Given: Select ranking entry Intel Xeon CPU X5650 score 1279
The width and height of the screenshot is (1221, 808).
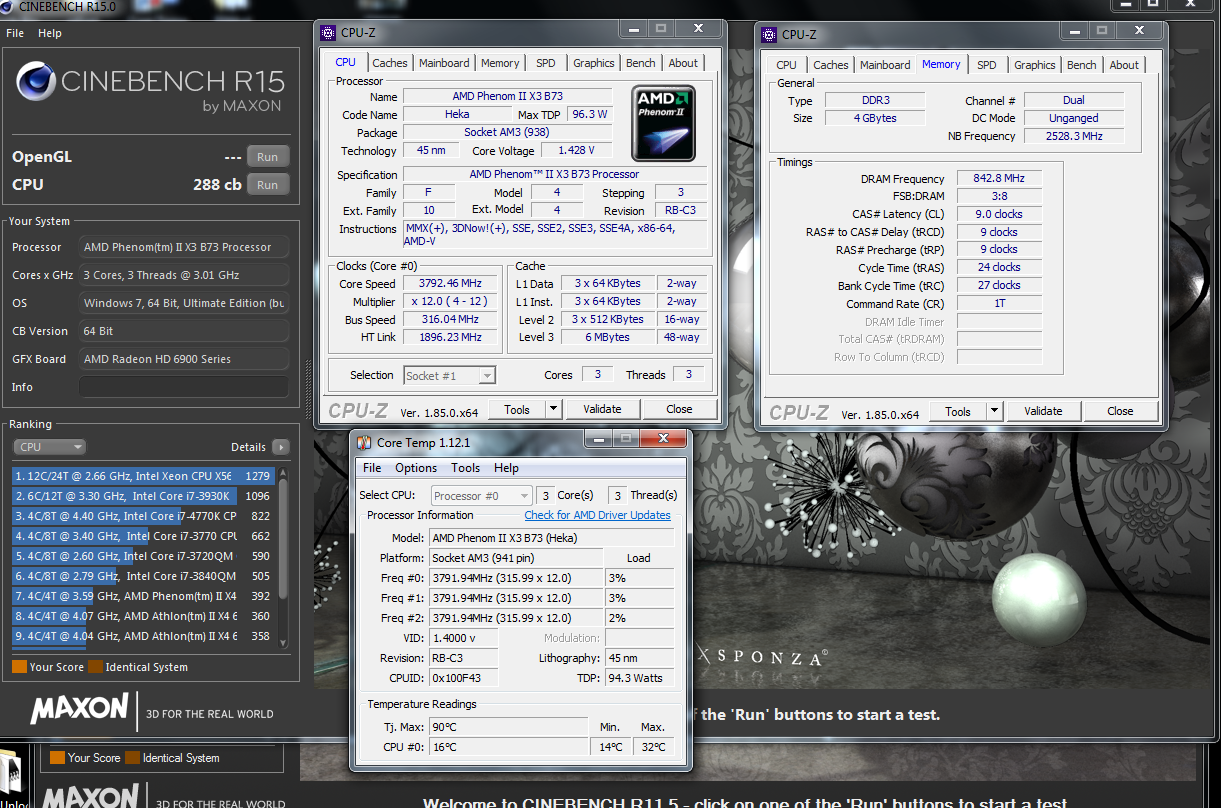Looking at the screenshot, I should point(143,476).
